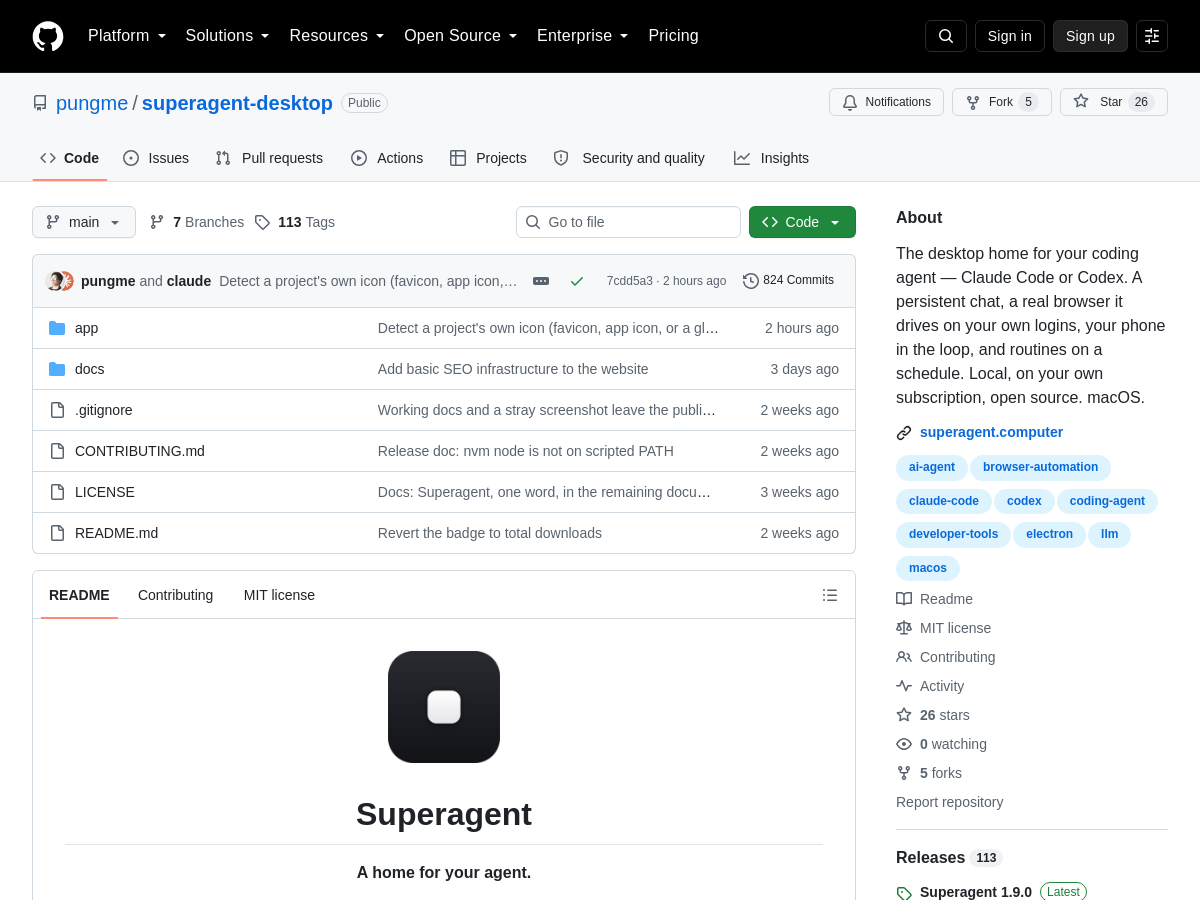This screenshot has width=1200, height=900.
Task: Expand commit message ellipsis button
Action: 541,281
